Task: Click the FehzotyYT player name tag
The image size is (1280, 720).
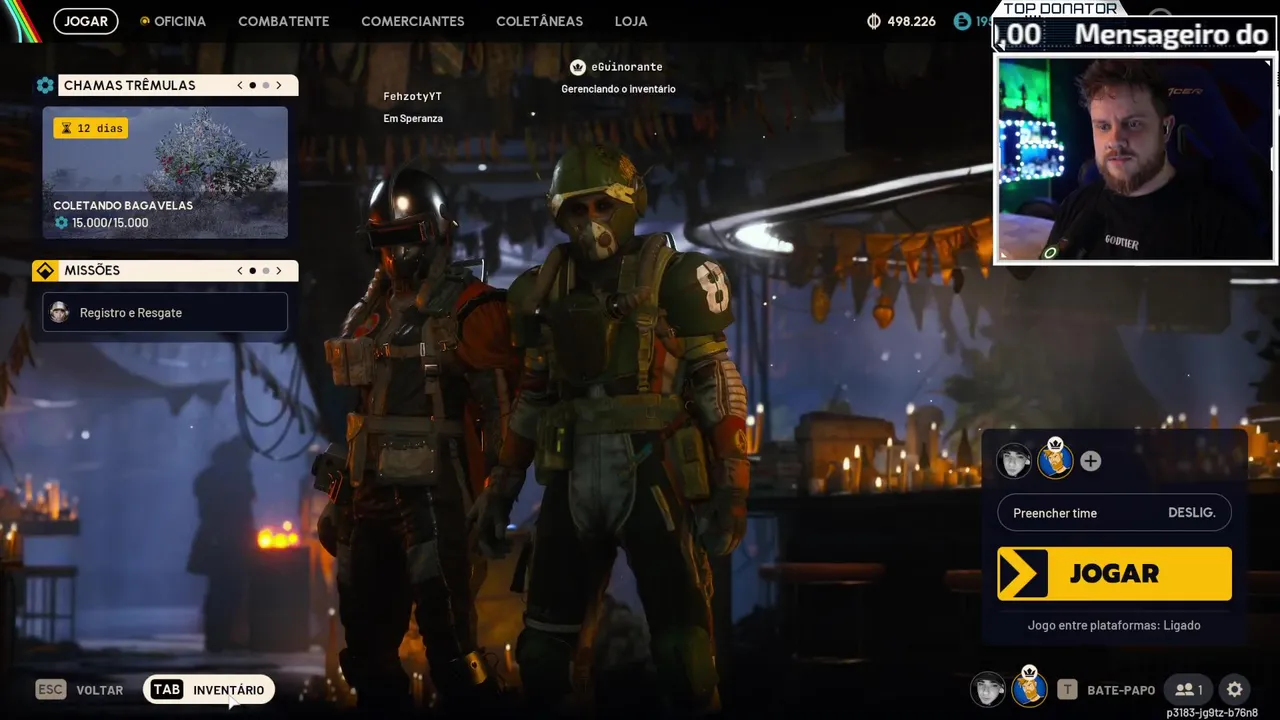Action: click(413, 97)
